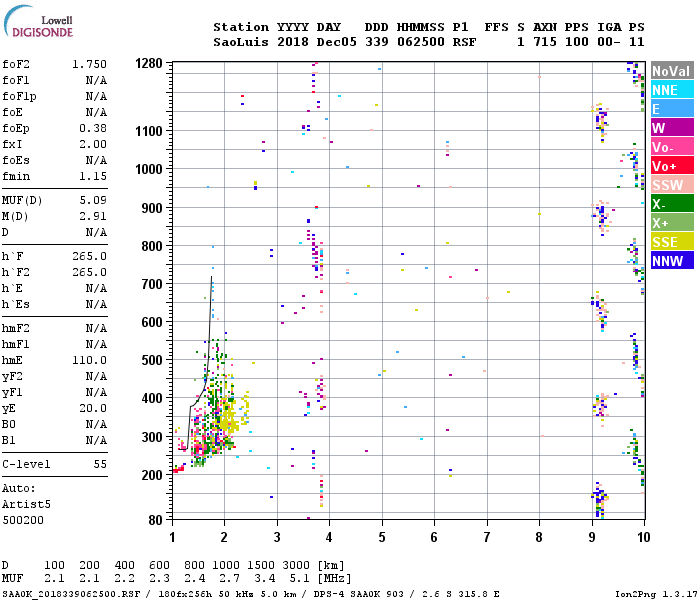Select the SSE yellow legend swatch
The image size is (700, 600).
(672, 242)
